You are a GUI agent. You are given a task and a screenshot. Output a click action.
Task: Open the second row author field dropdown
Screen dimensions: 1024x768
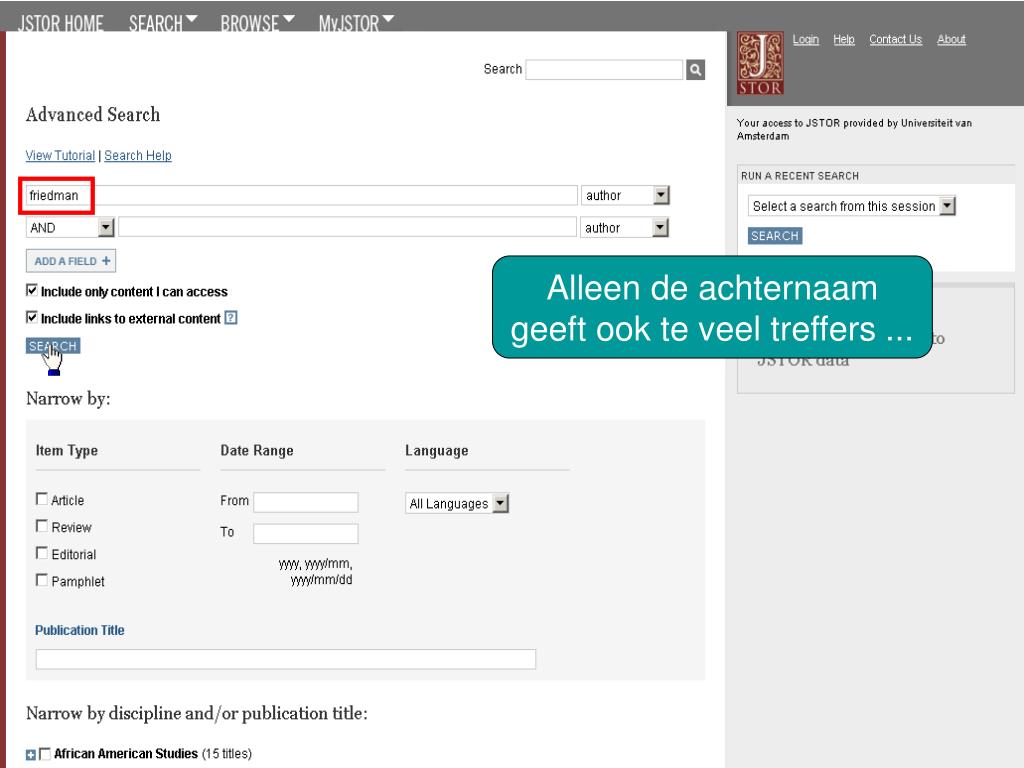click(625, 227)
